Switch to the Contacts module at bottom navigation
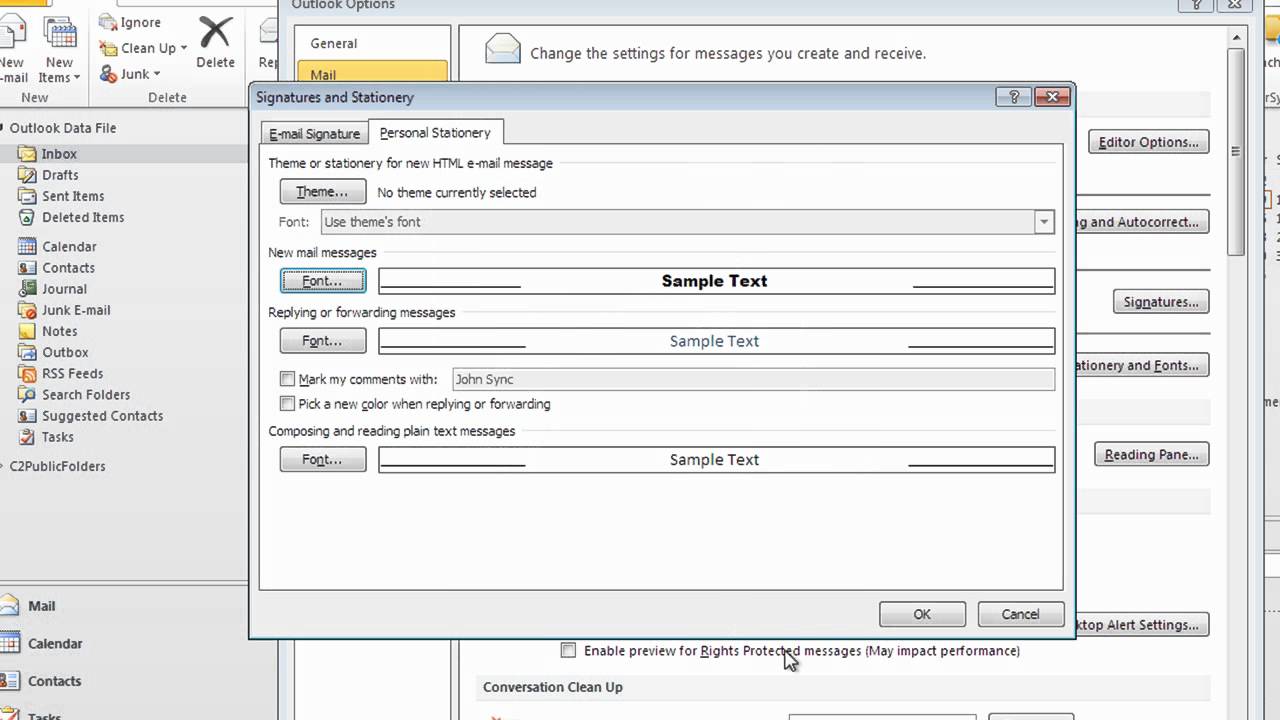1280x720 pixels. (x=54, y=681)
